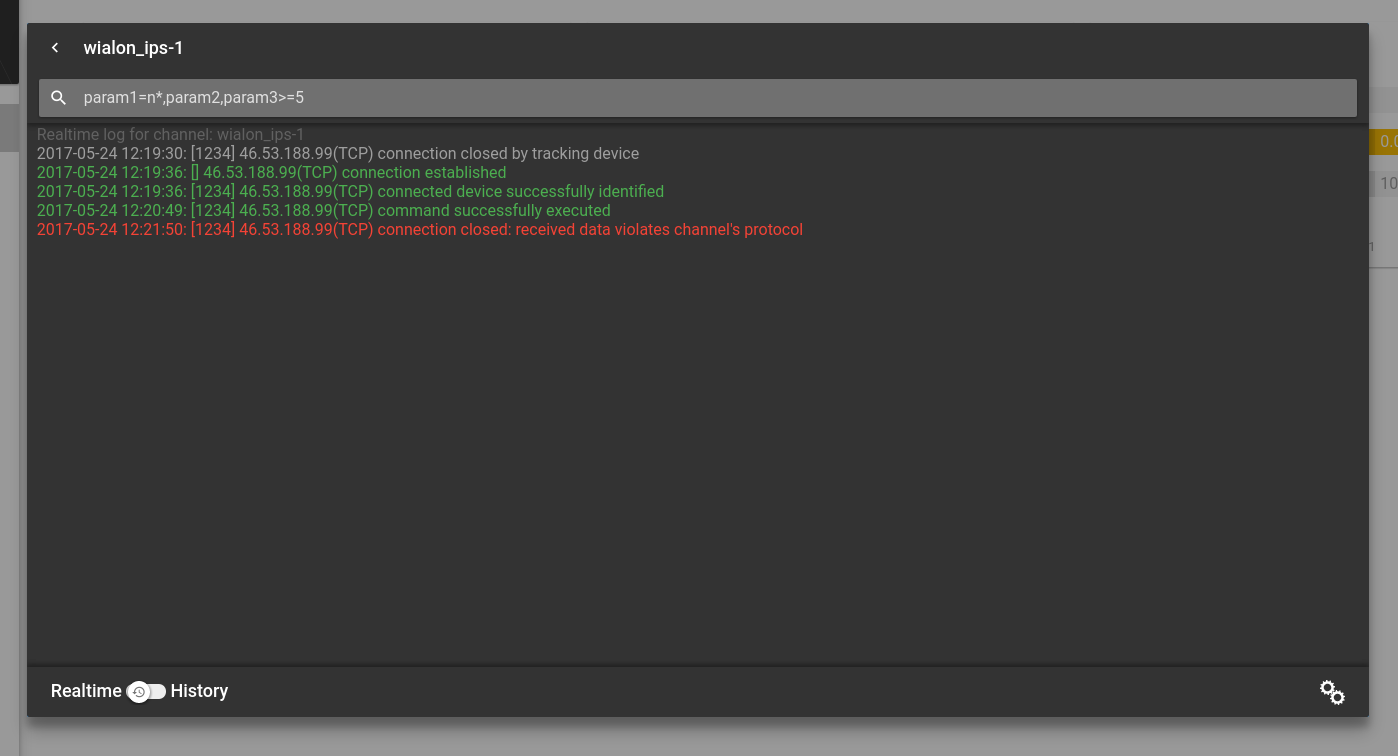Select the 'command successfully executed' log line
1398x756 pixels.
(324, 210)
